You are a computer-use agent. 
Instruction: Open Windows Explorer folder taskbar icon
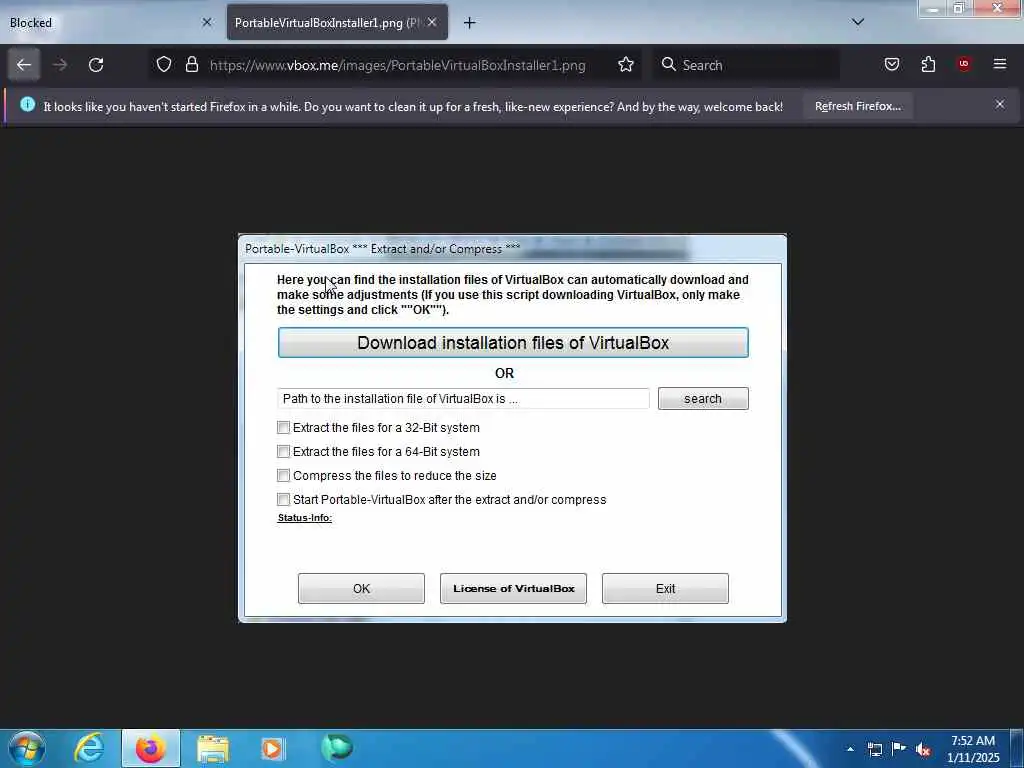[x=213, y=749]
